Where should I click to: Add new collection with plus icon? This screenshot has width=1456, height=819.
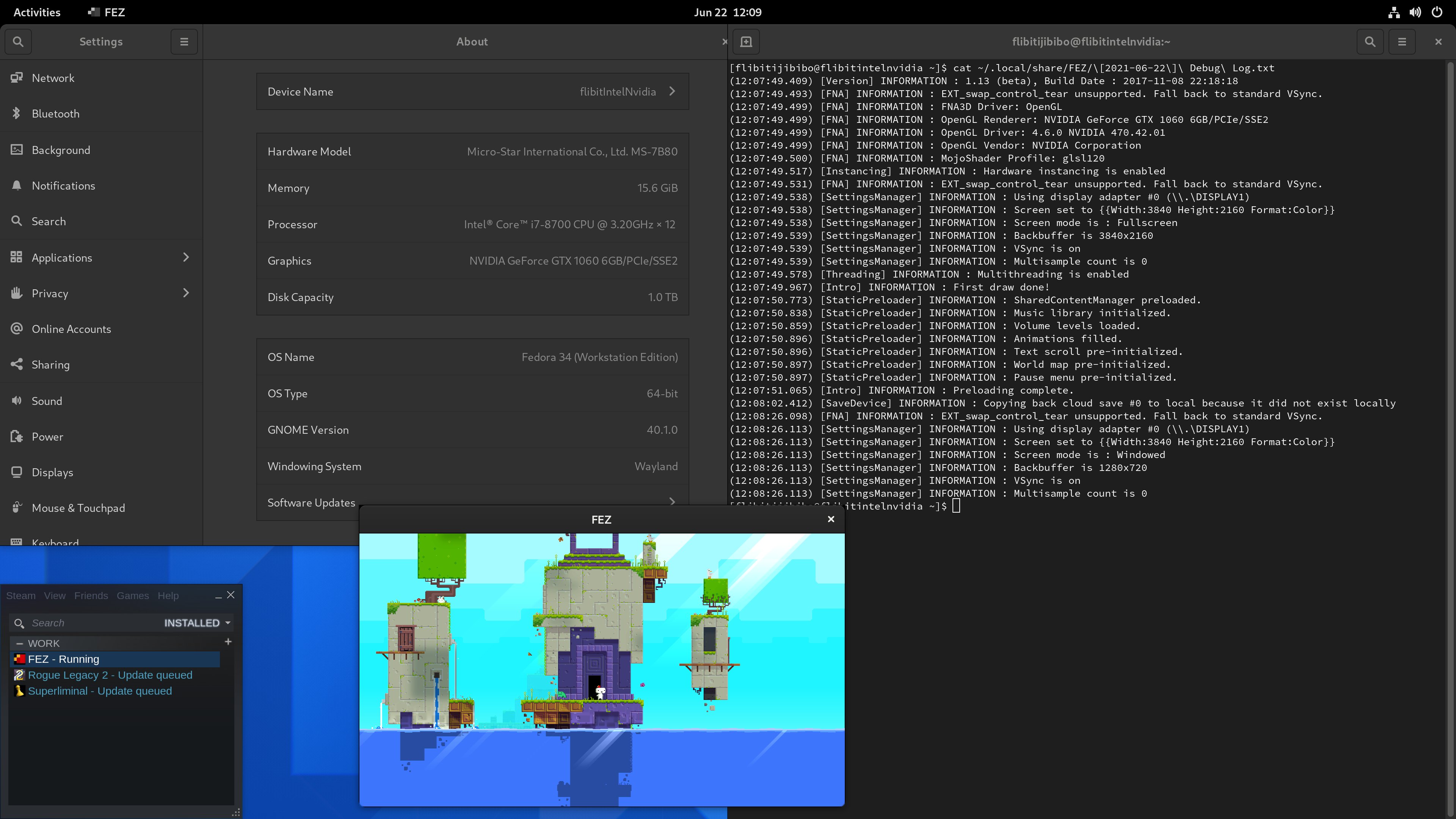pos(228,642)
